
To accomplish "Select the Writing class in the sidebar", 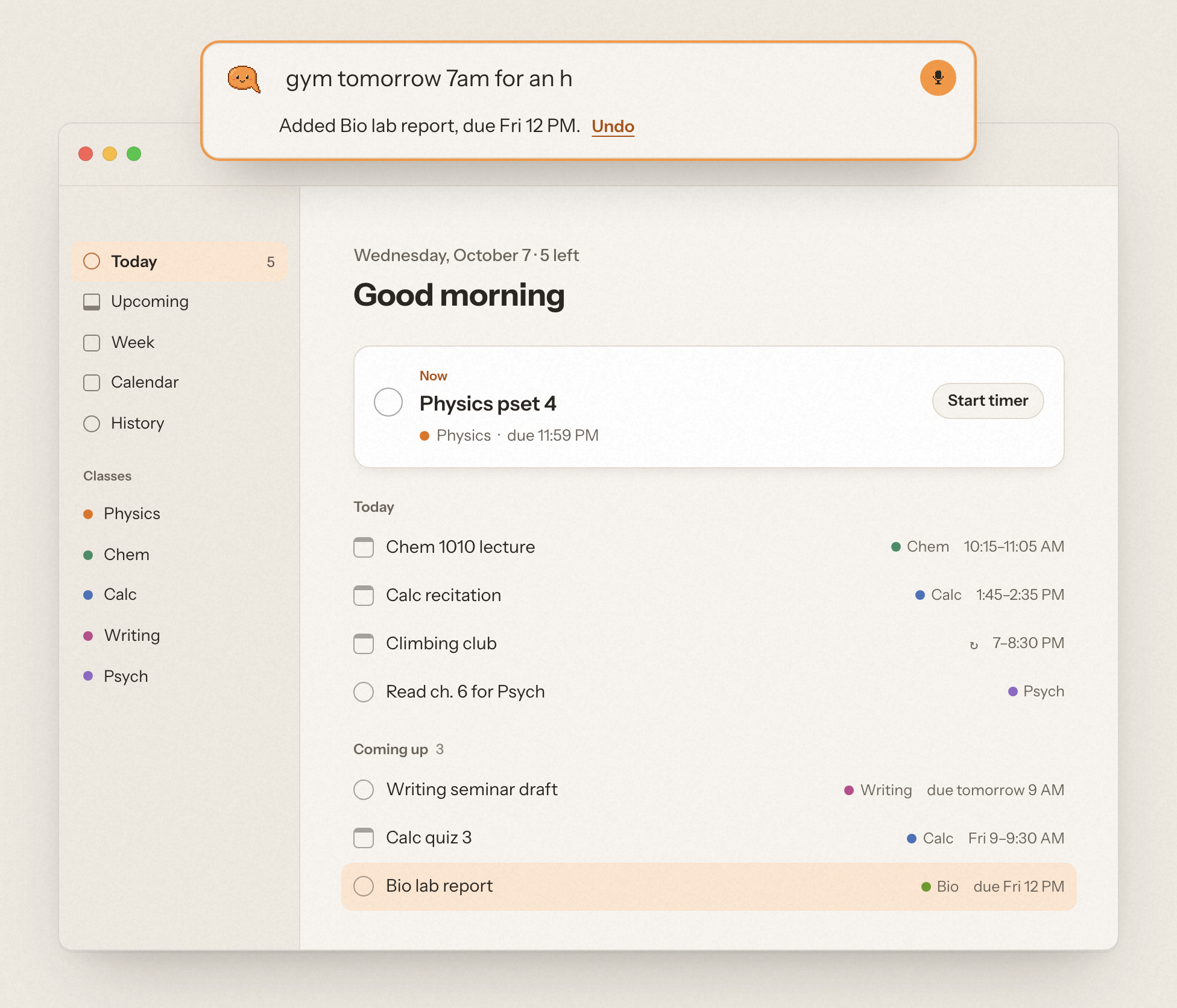I will (178, 635).
